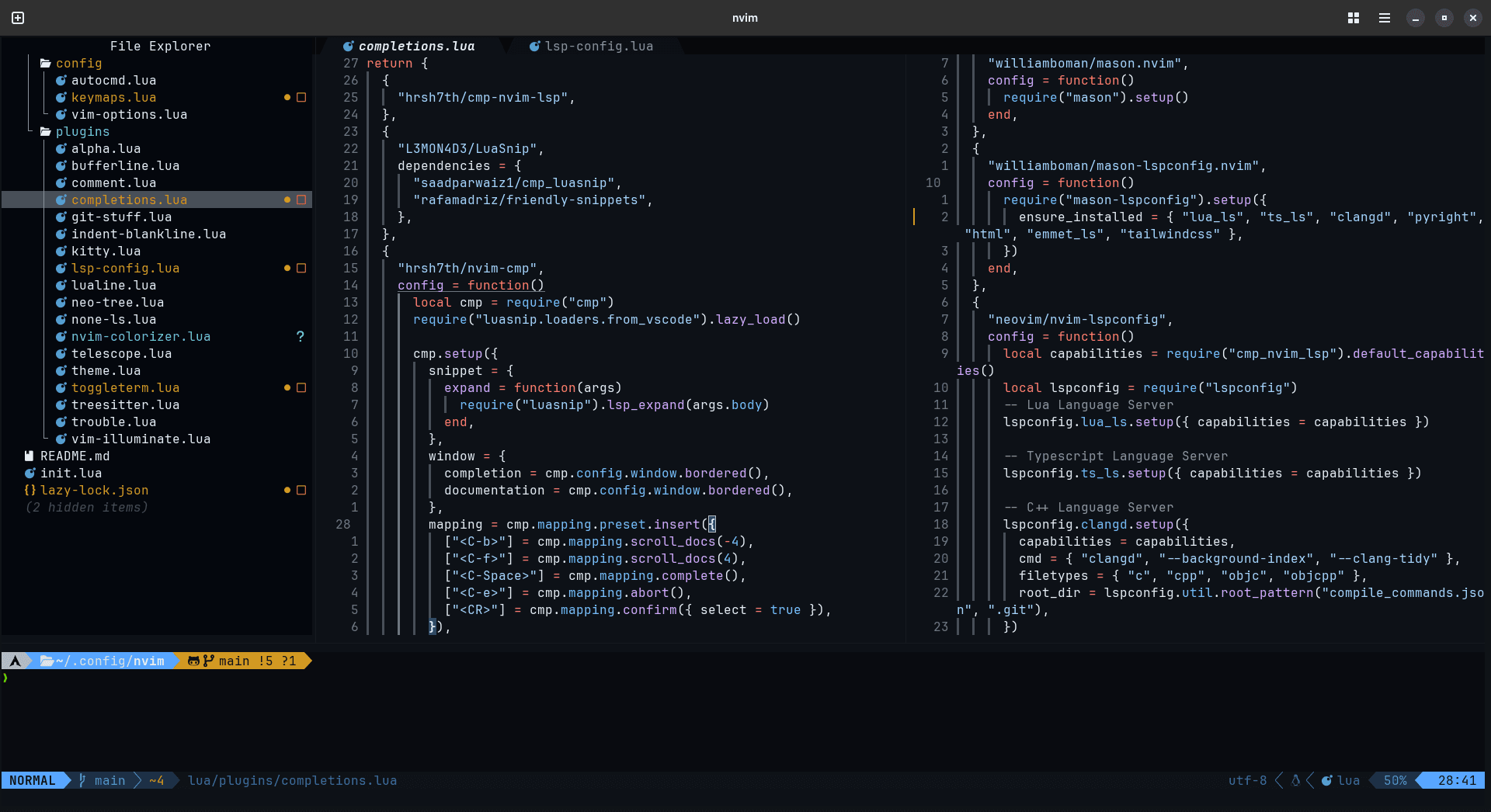Click the Lua file icon beside init.lua
This screenshot has width=1491, height=812.
(x=29, y=473)
